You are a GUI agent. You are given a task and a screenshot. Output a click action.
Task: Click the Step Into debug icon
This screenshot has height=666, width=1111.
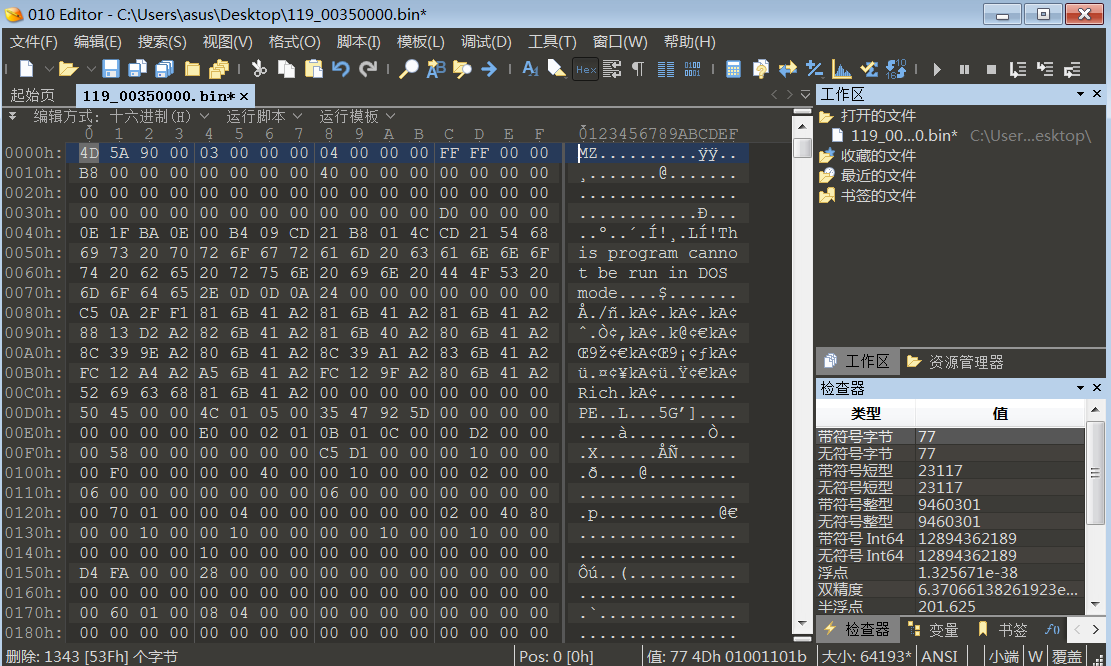pos(1045,69)
